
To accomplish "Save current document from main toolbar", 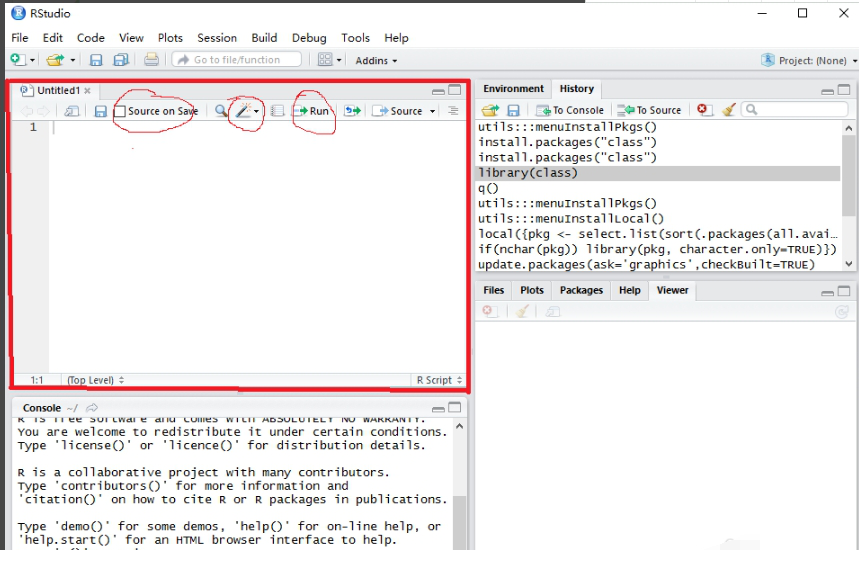I will 96,60.
